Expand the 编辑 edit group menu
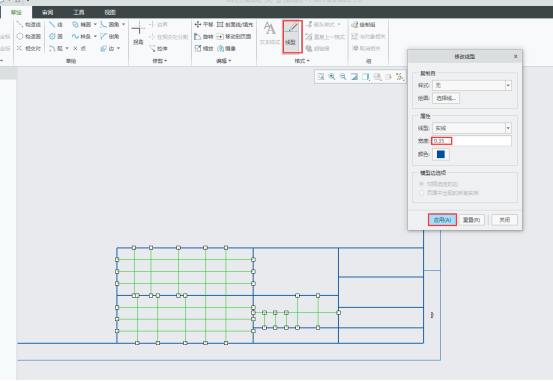The width and height of the screenshot is (553, 381). [224, 61]
